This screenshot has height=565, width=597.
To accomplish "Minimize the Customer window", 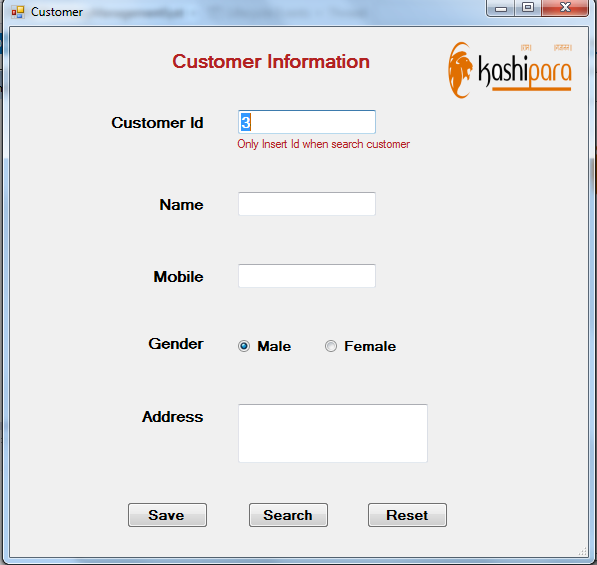I will click(501, 8).
